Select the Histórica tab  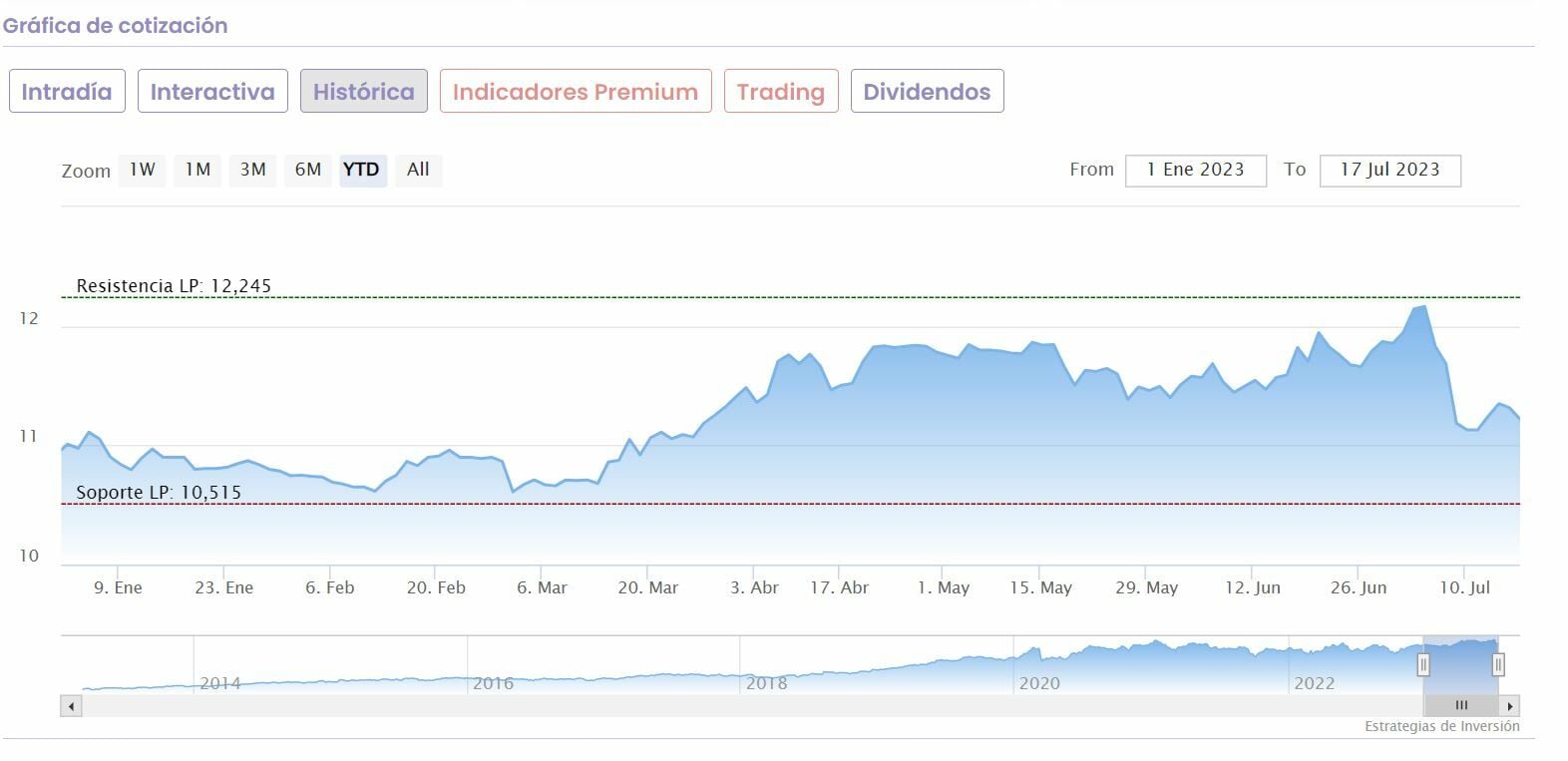(364, 92)
